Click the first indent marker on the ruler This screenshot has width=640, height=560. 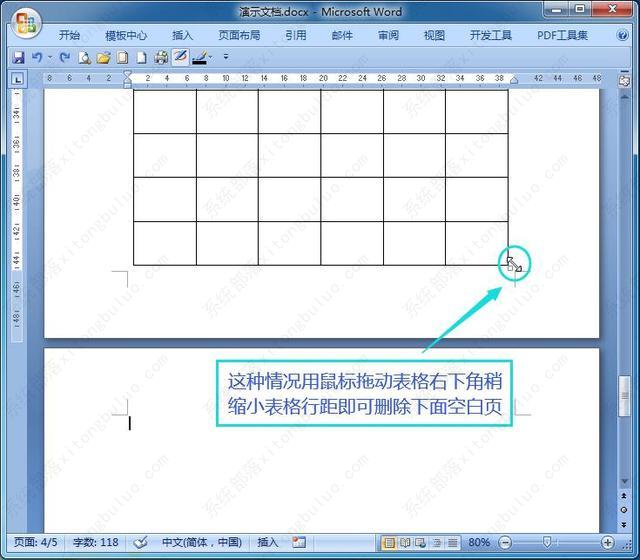click(127, 74)
